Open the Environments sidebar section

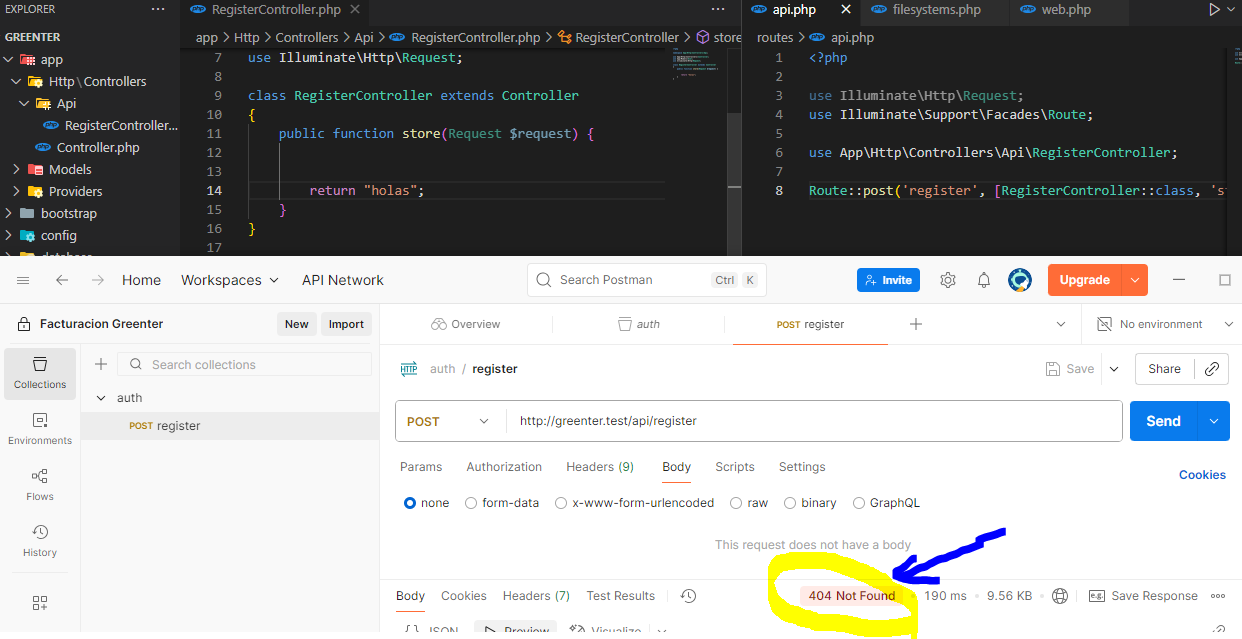40,429
